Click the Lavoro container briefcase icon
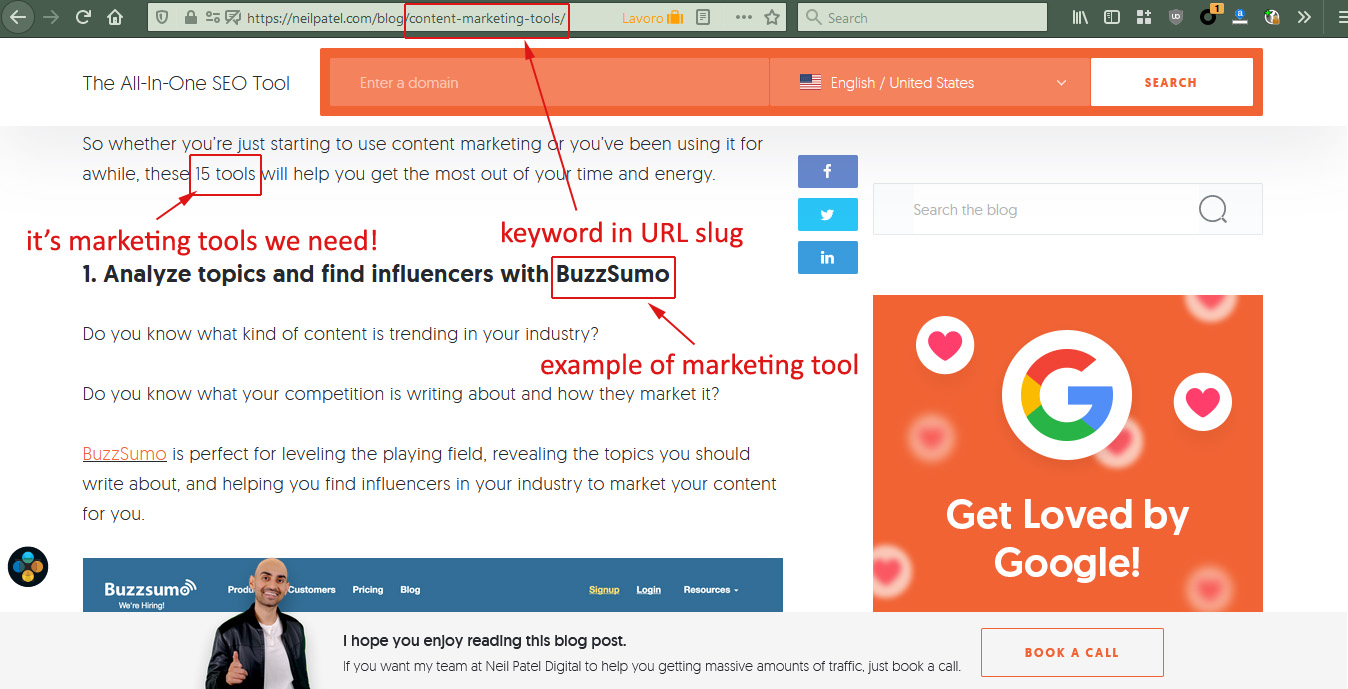Image resolution: width=1348 pixels, height=689 pixels. [x=675, y=17]
